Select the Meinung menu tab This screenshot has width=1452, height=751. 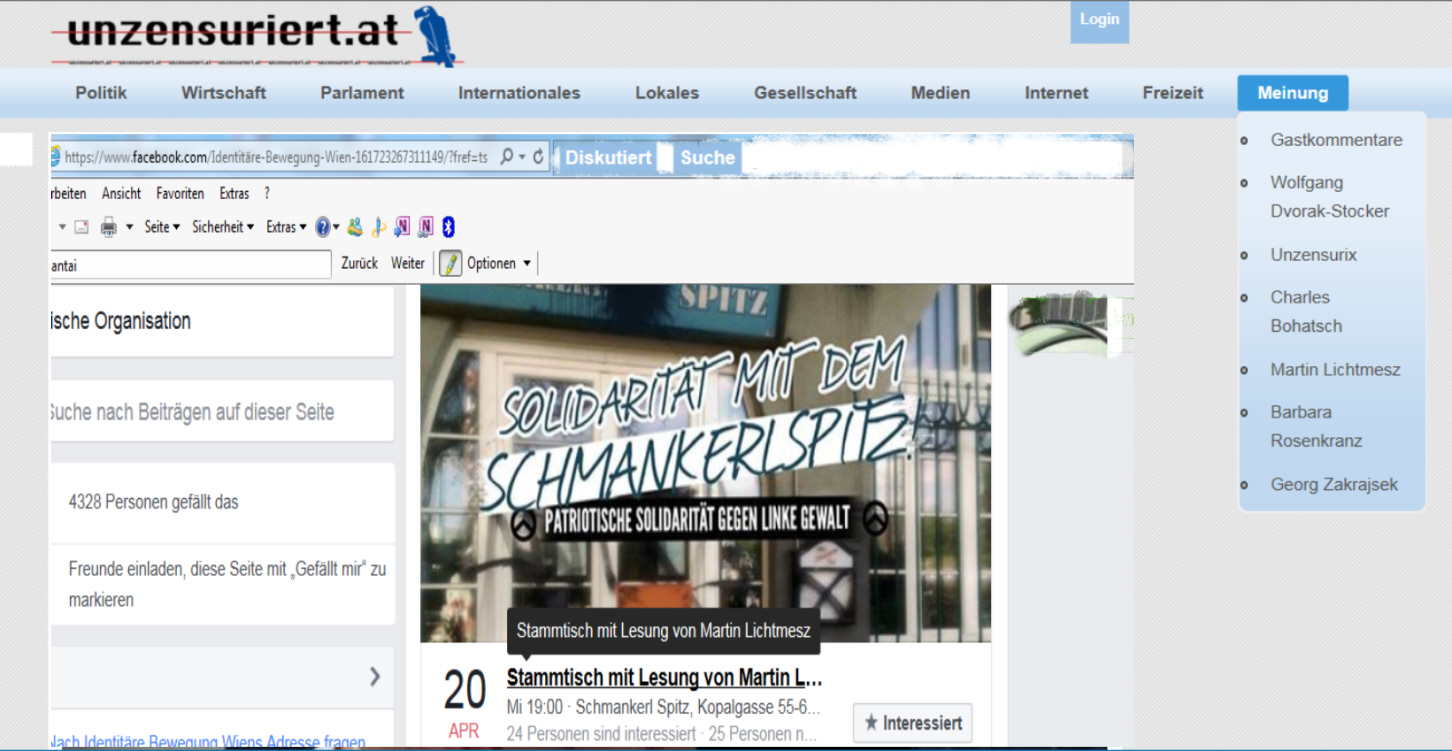pos(1292,93)
